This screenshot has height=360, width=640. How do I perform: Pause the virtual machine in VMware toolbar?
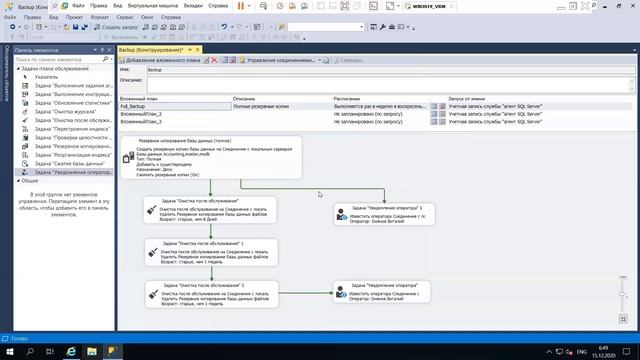click(241, 6)
